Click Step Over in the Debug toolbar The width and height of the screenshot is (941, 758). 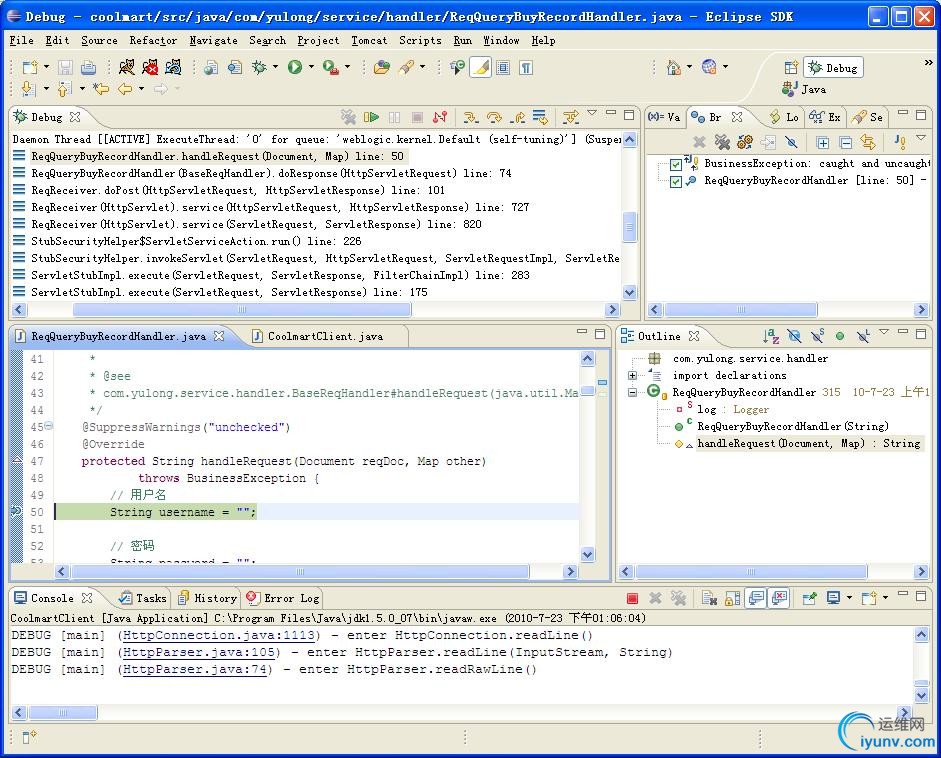click(x=494, y=116)
